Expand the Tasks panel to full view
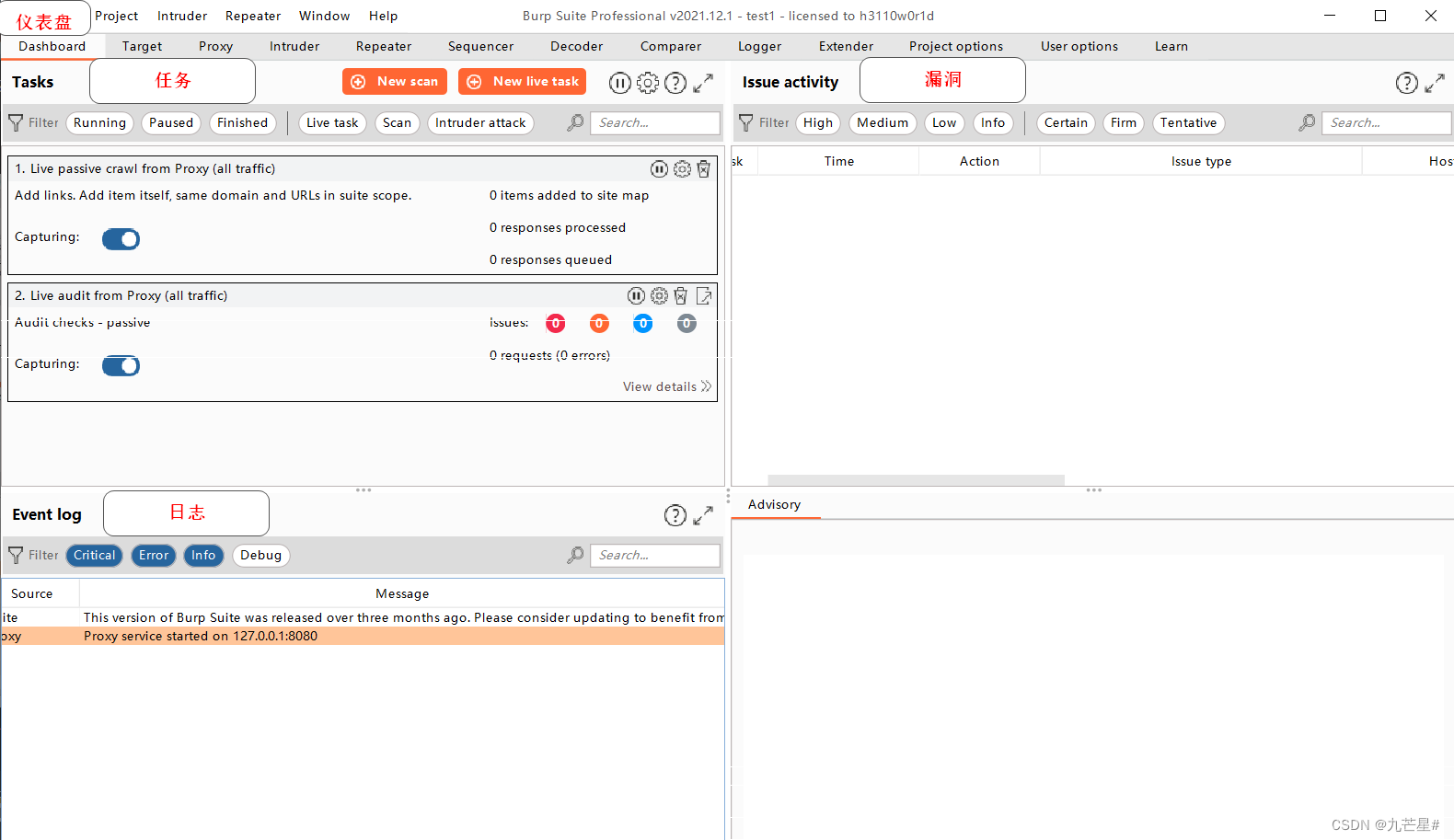 (x=703, y=83)
